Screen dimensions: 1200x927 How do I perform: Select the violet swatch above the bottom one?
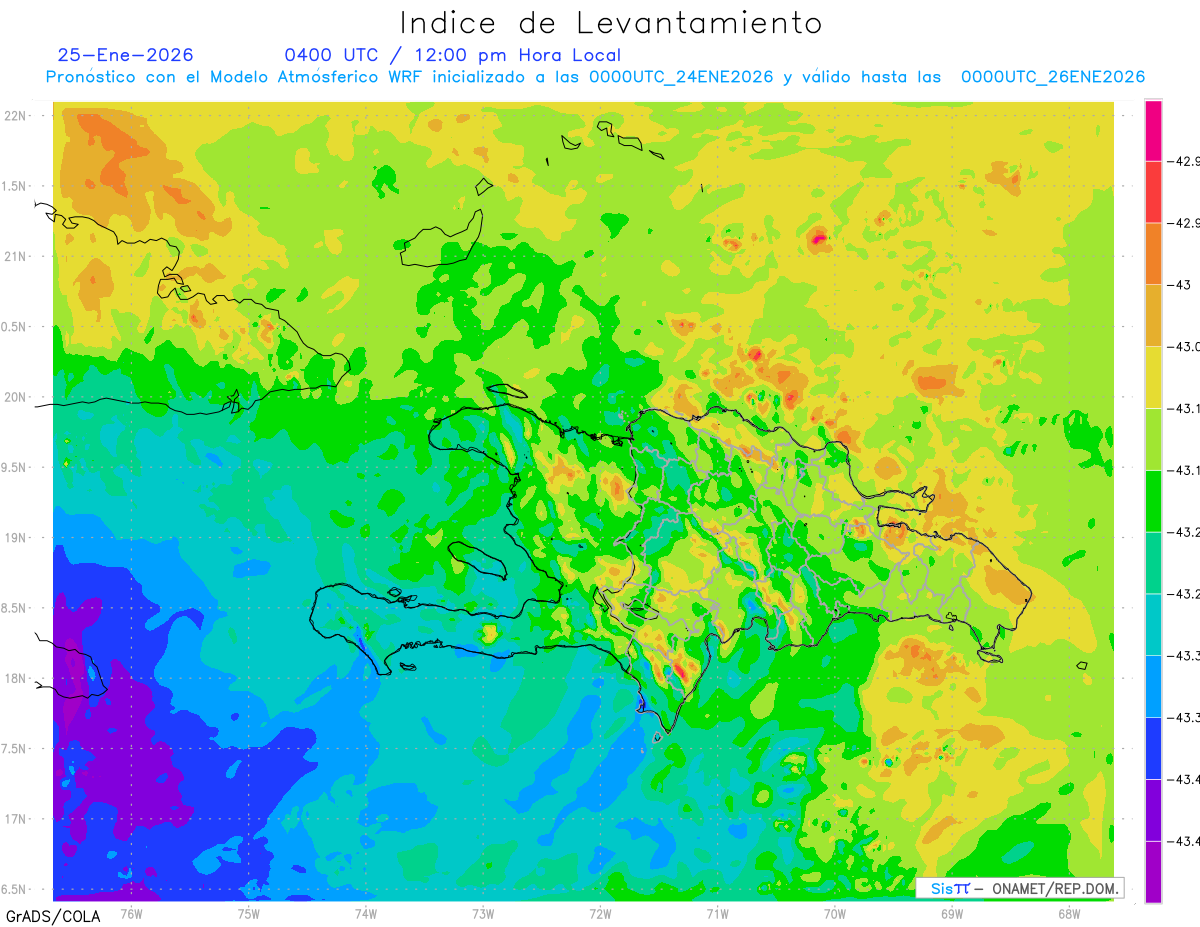(1153, 810)
